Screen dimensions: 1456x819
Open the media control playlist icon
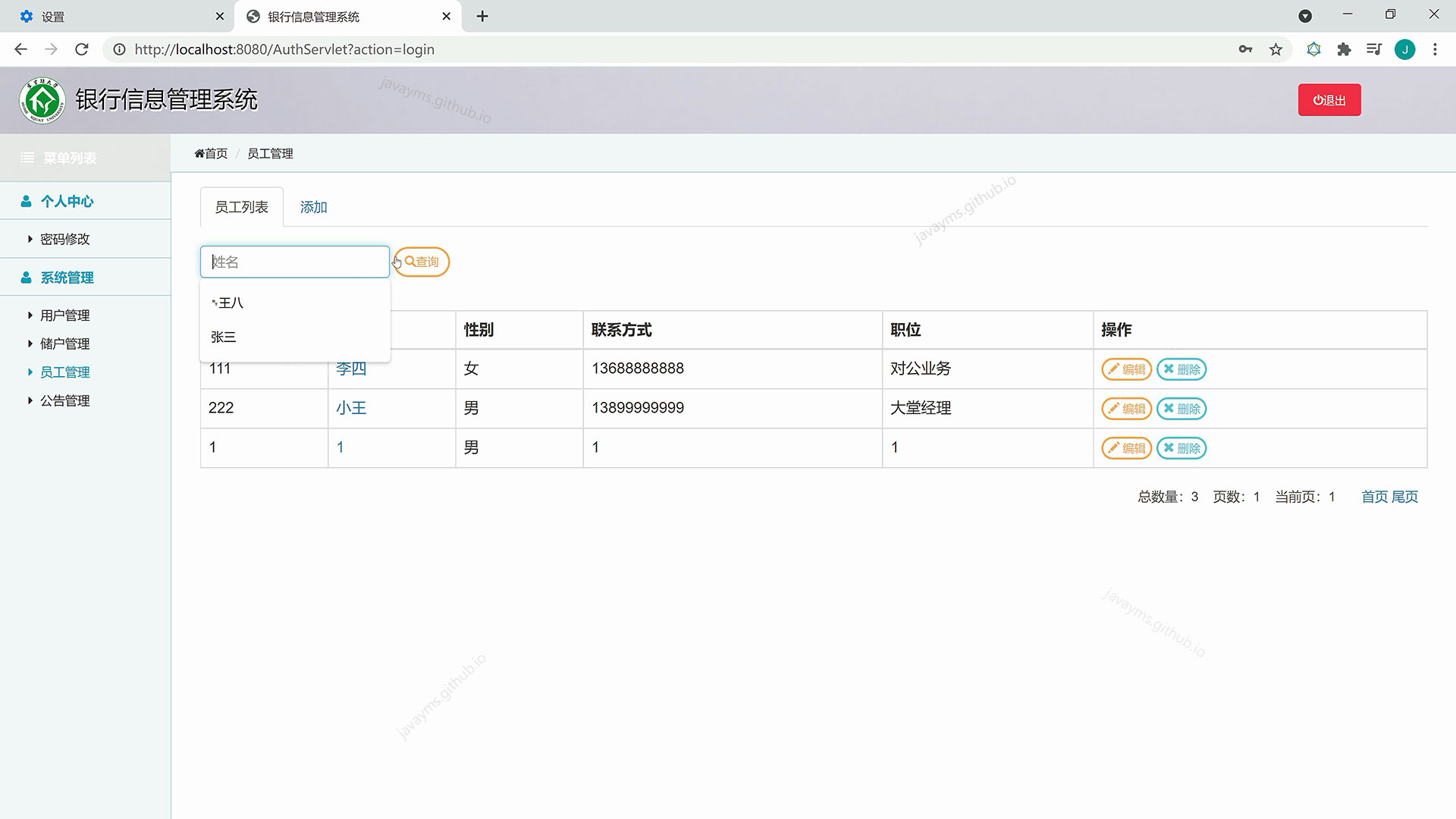pyautogui.click(x=1373, y=49)
